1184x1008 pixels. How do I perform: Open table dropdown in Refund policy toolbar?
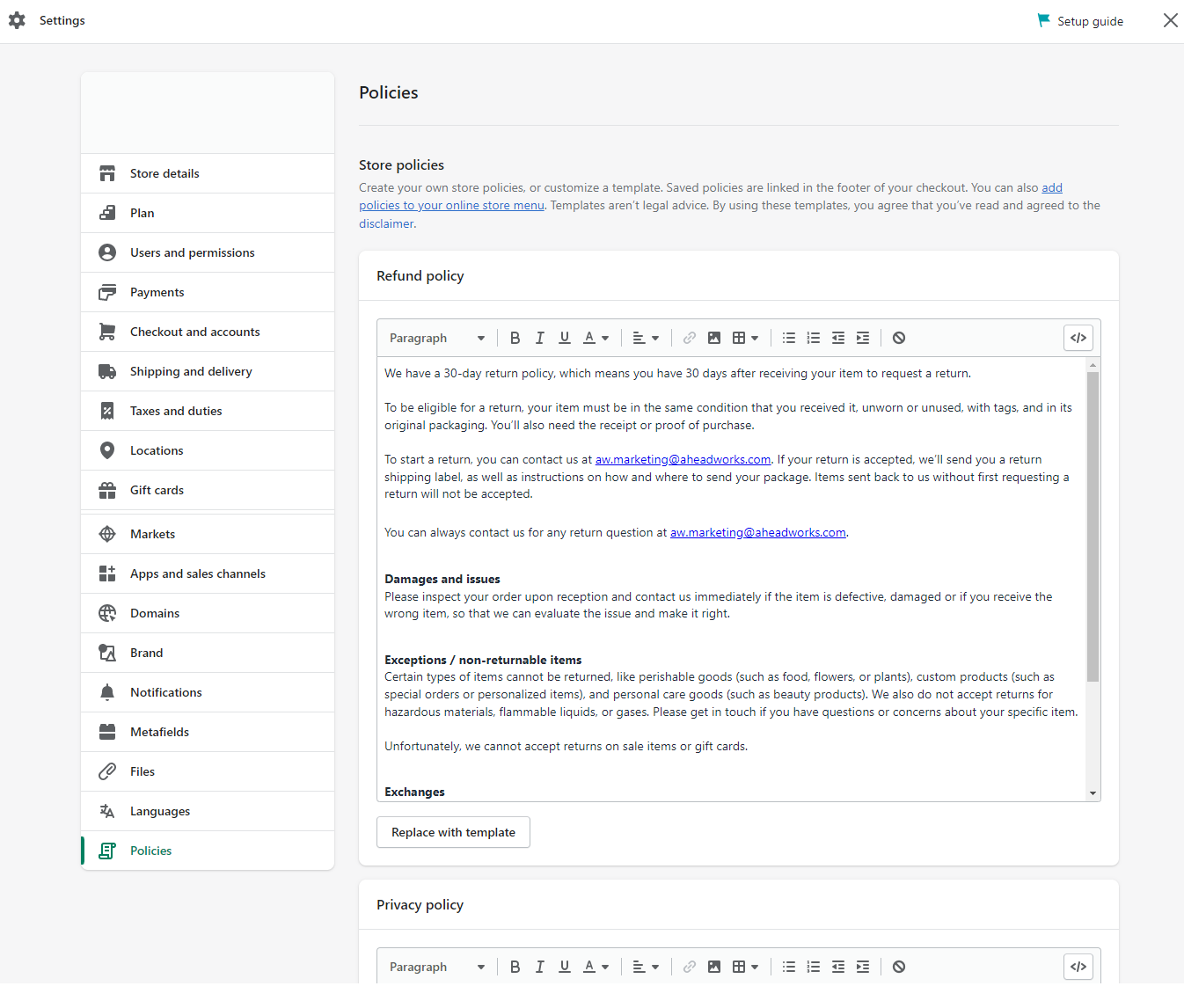click(x=745, y=338)
